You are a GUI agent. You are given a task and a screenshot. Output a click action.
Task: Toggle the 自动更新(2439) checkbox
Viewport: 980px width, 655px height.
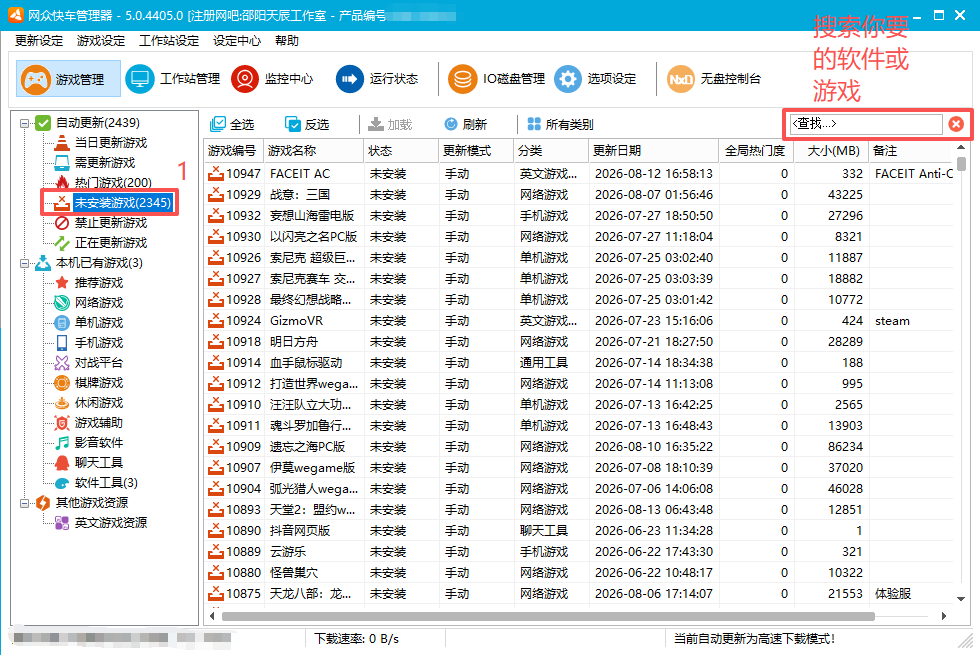(x=42, y=122)
